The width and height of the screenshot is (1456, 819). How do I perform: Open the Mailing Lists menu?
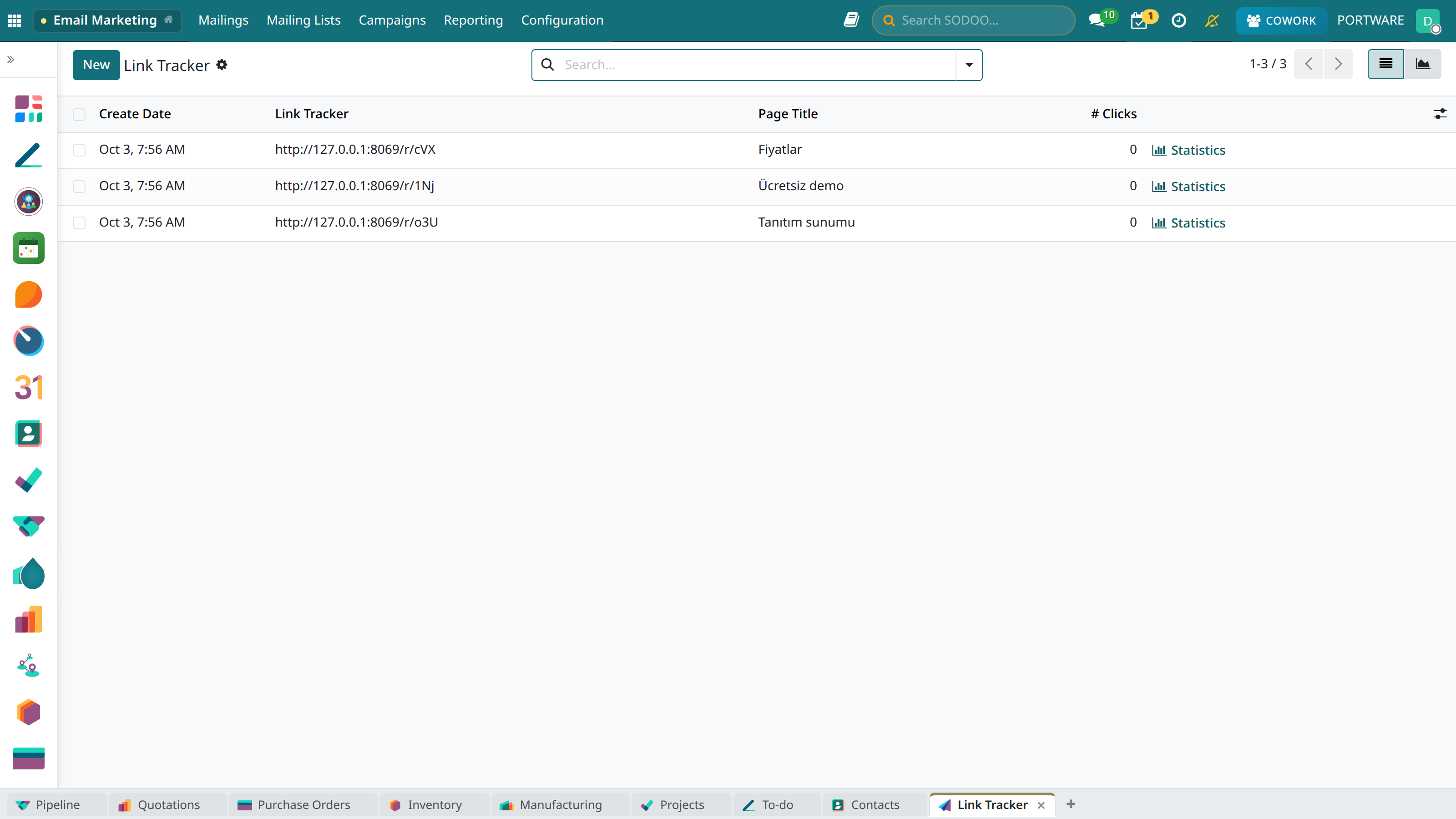(303, 20)
